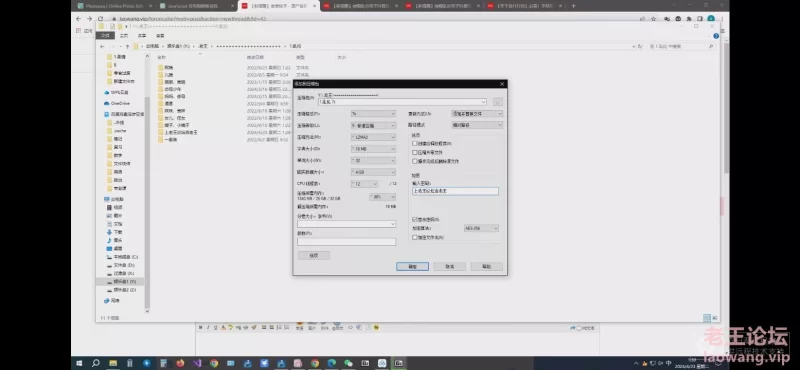Go up one folder level in Explorer
Screen dimensions: 800x370
[127, 46]
